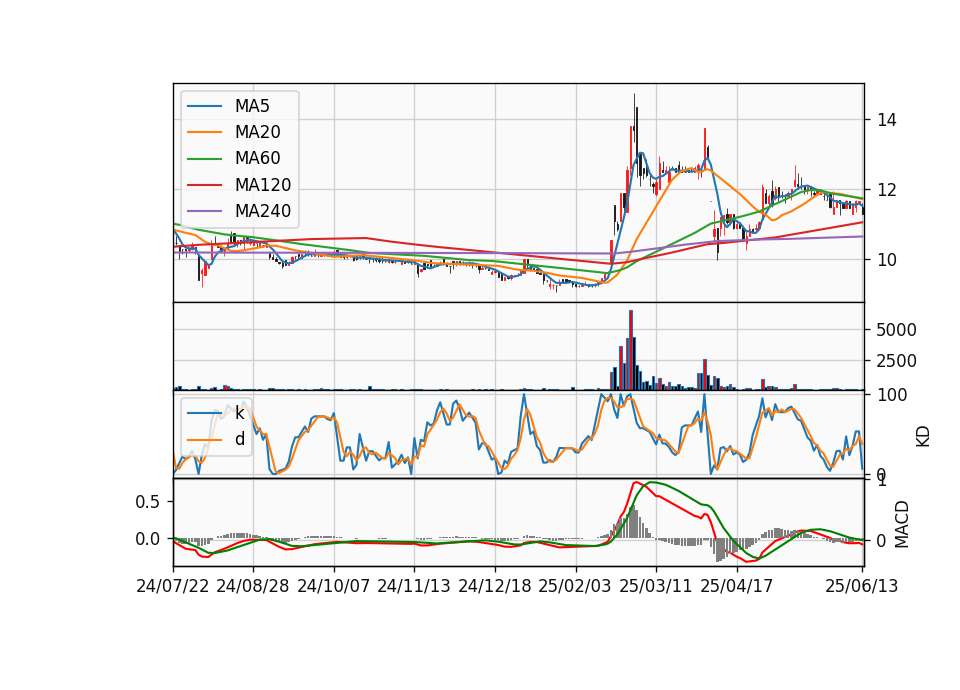The width and height of the screenshot is (960, 690).
Task: Click the price axis value 10
Action: tap(887, 260)
